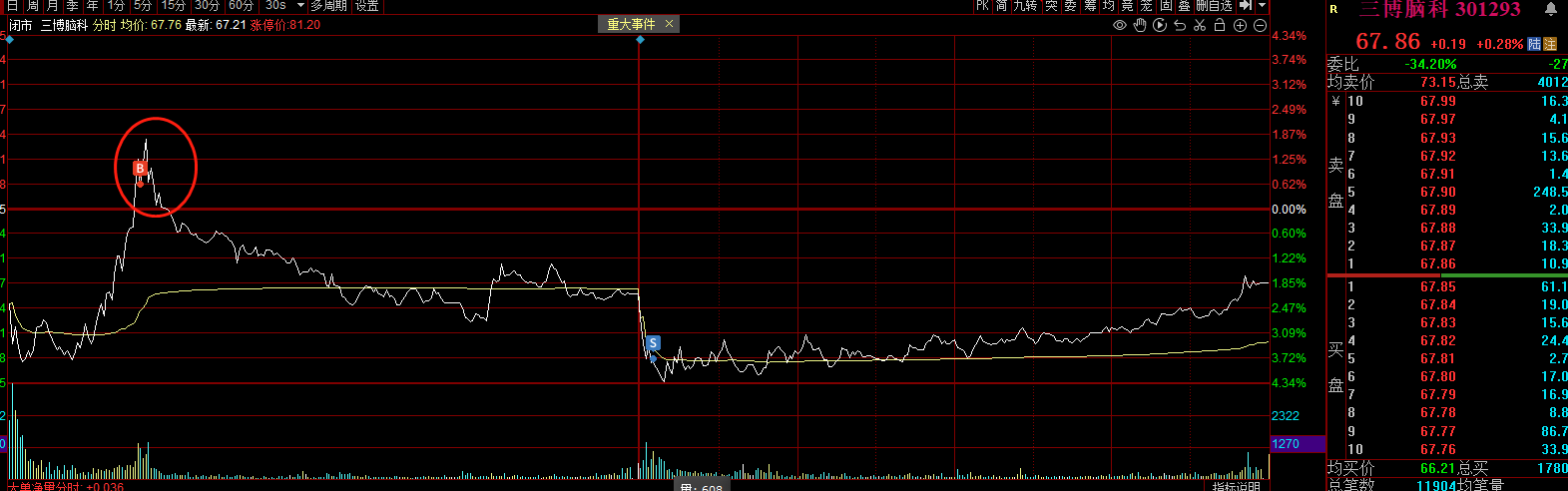Switch to the 5分 period tab
Viewport: 1568px width, 491px height.
pyautogui.click(x=143, y=6)
